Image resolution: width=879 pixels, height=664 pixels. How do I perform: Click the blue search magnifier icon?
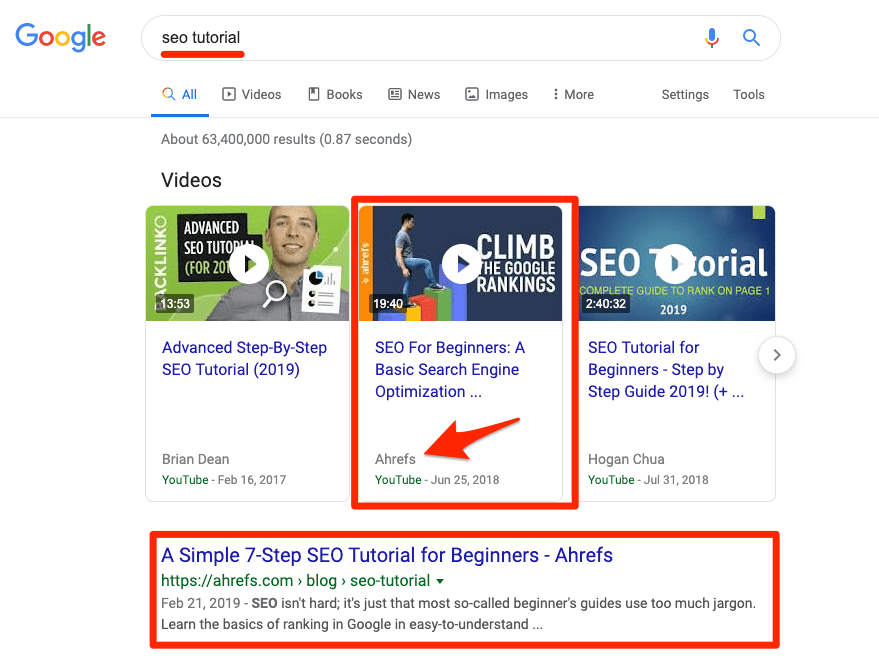point(751,37)
